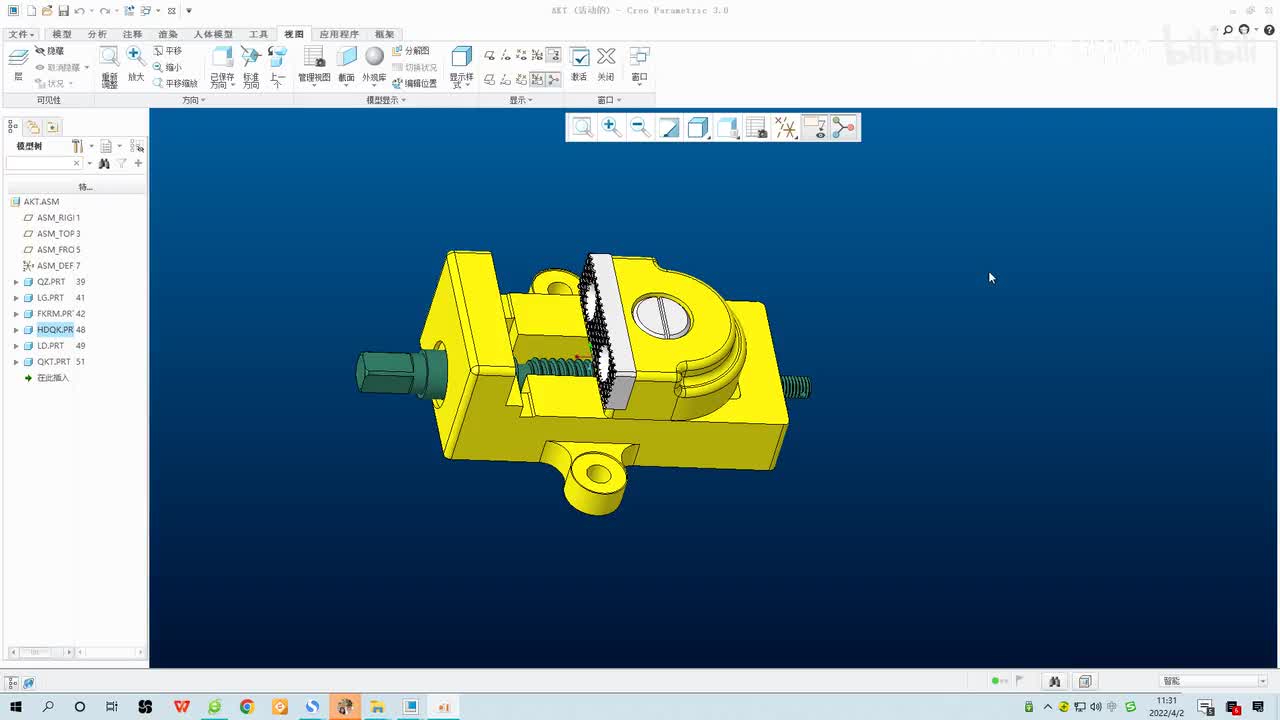The height and width of the screenshot is (720, 1280).
Task: Open View Manager on graphics toolbar
Action: tap(757, 127)
